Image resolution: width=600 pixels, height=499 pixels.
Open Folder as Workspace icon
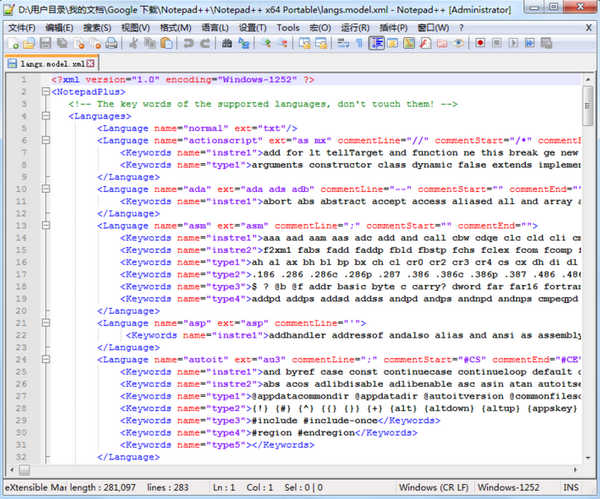point(442,43)
